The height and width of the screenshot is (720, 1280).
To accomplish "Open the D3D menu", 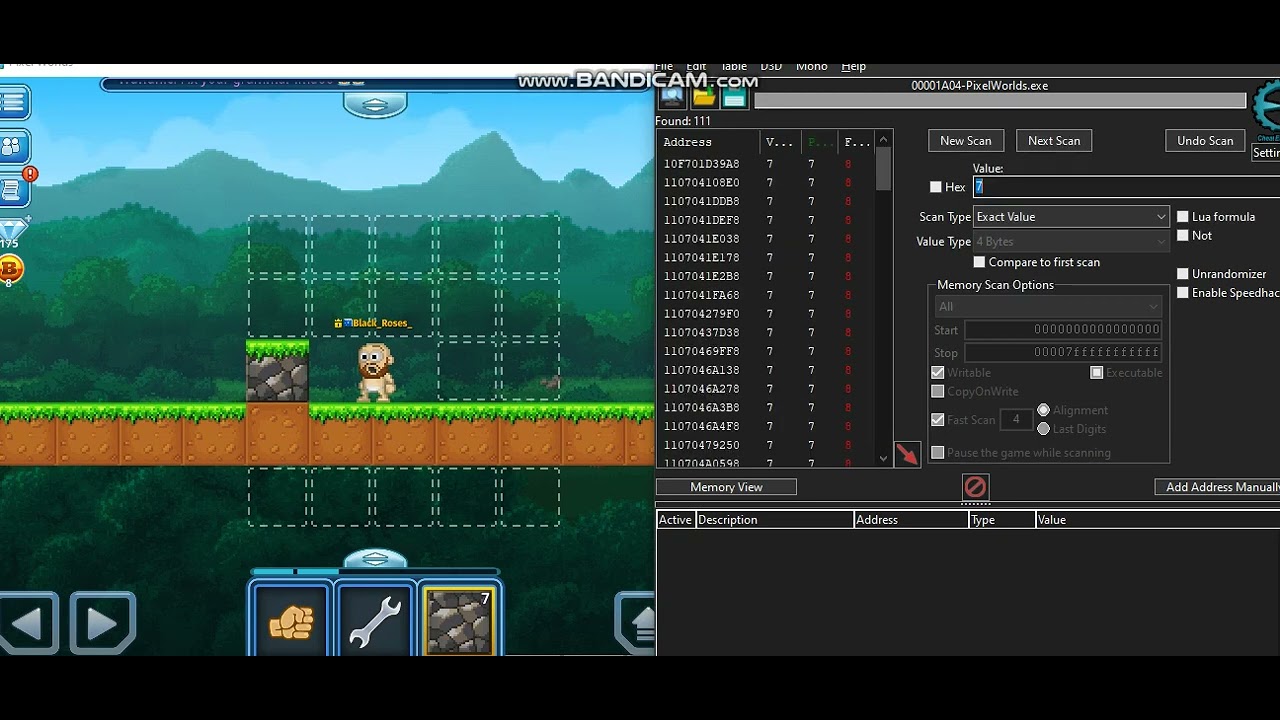I will tap(771, 66).
